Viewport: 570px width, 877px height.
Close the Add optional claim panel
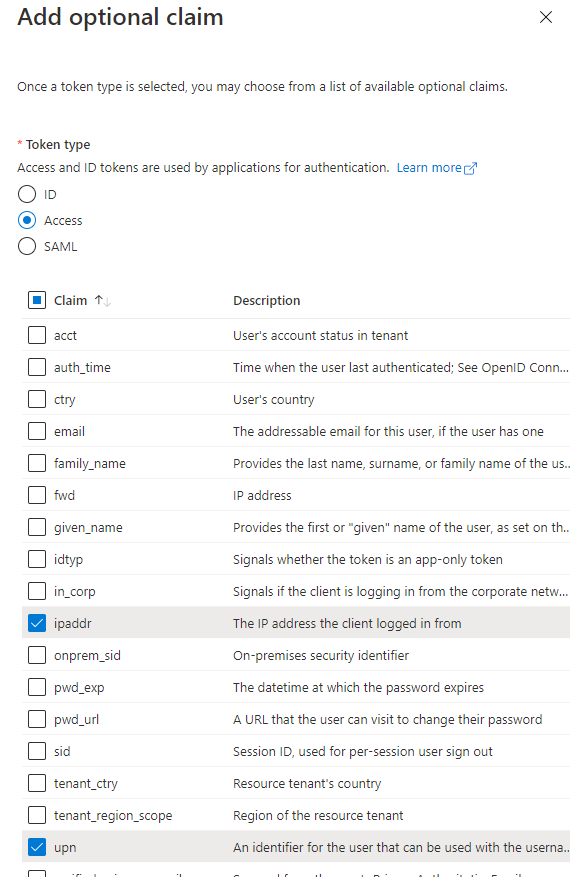click(x=545, y=17)
